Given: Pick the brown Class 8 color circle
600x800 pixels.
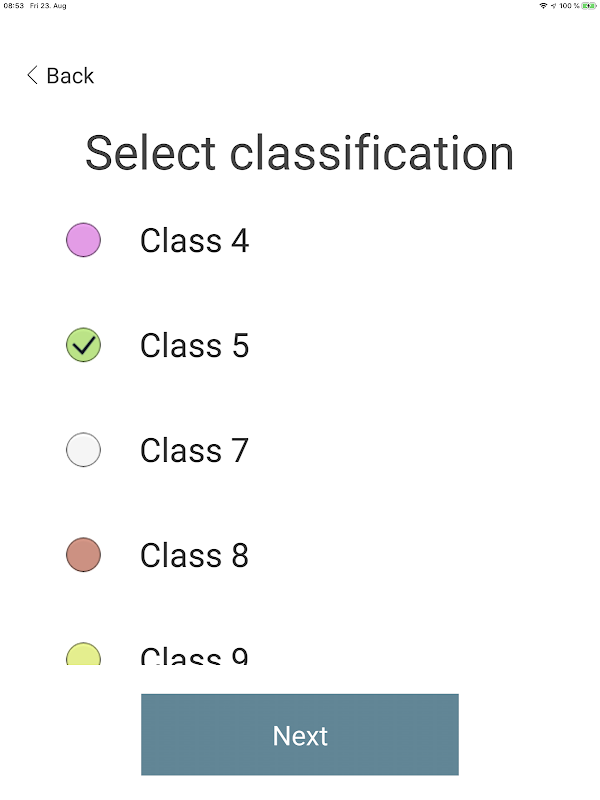Looking at the screenshot, I should click(x=83, y=555).
